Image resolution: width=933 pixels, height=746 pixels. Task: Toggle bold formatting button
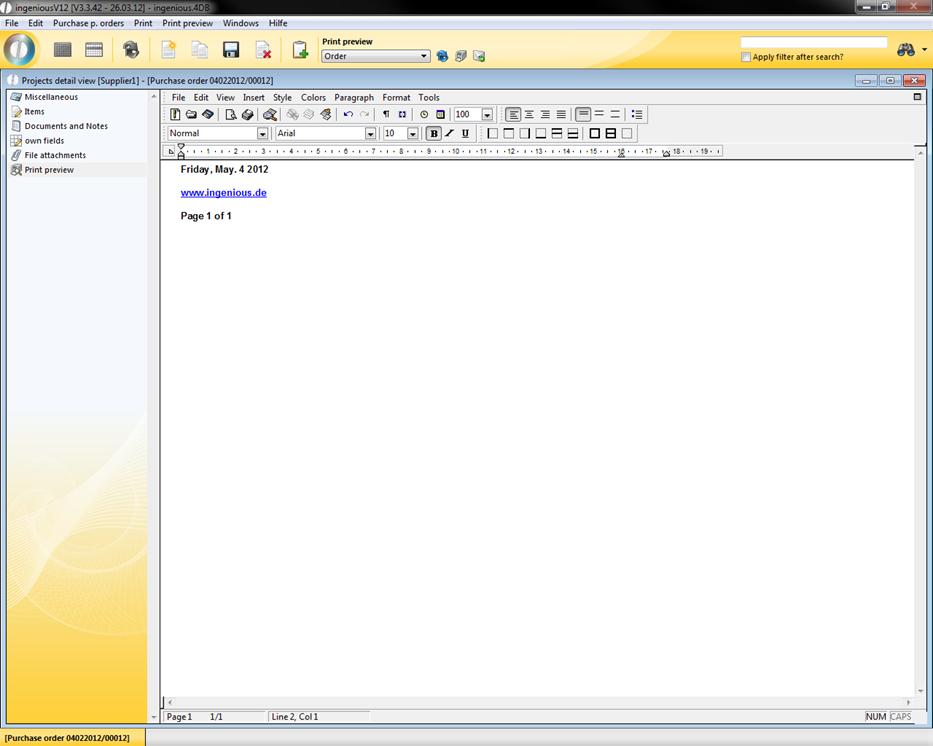click(x=433, y=134)
